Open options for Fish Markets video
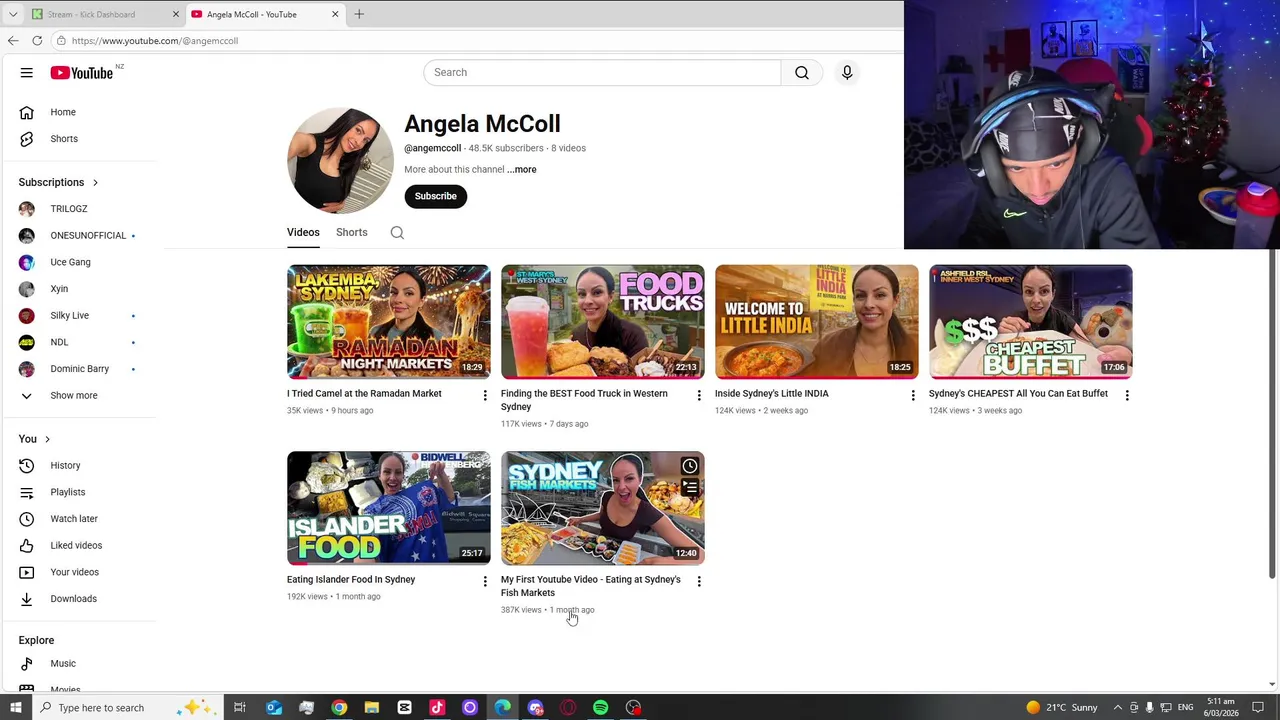Image resolution: width=1280 pixels, height=720 pixels. (x=699, y=582)
